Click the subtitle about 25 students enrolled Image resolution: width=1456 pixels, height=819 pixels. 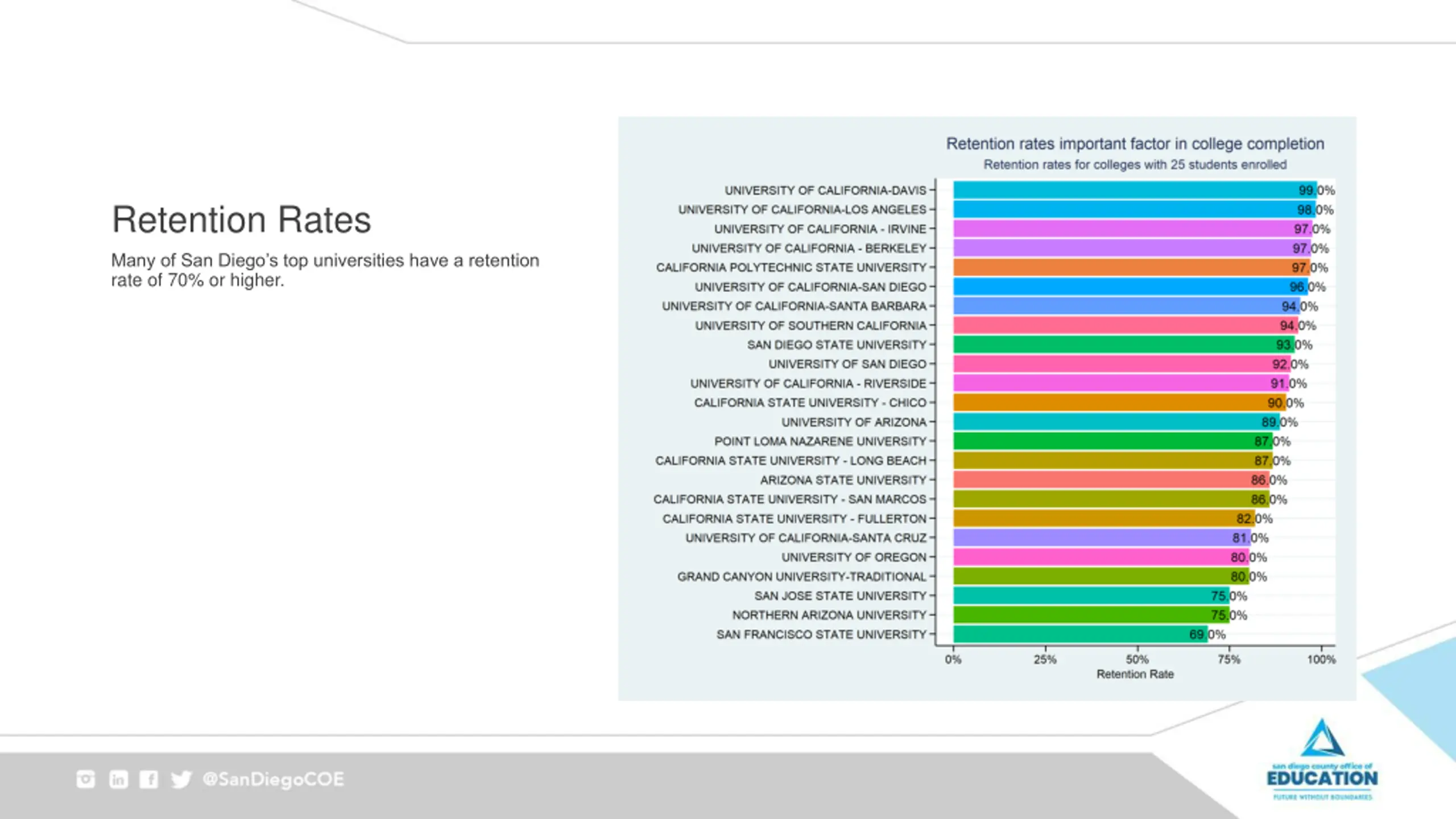[x=1135, y=164]
